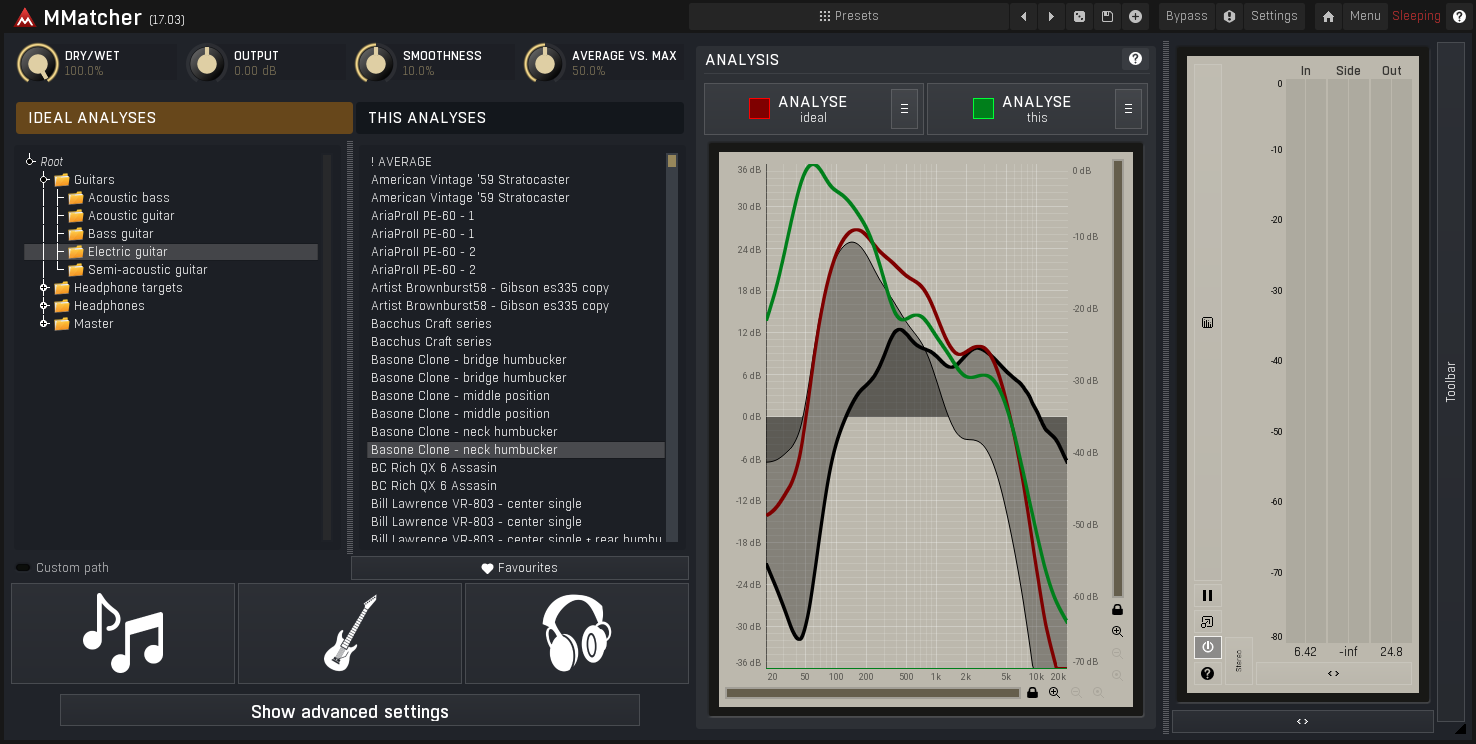Expand the Headphone targets folder

43,287
